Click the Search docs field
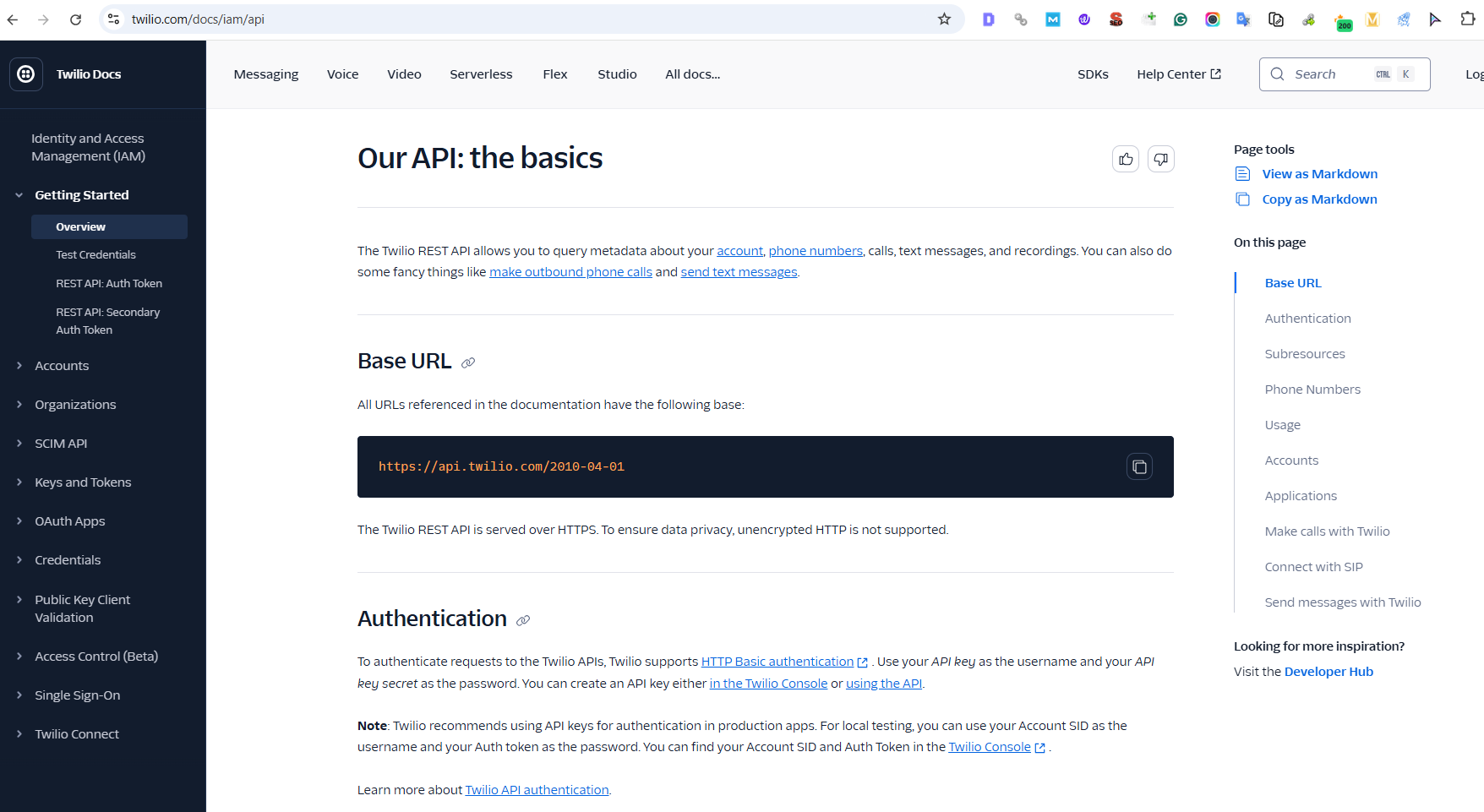This screenshot has height=812, width=1484. pyautogui.click(x=1345, y=74)
